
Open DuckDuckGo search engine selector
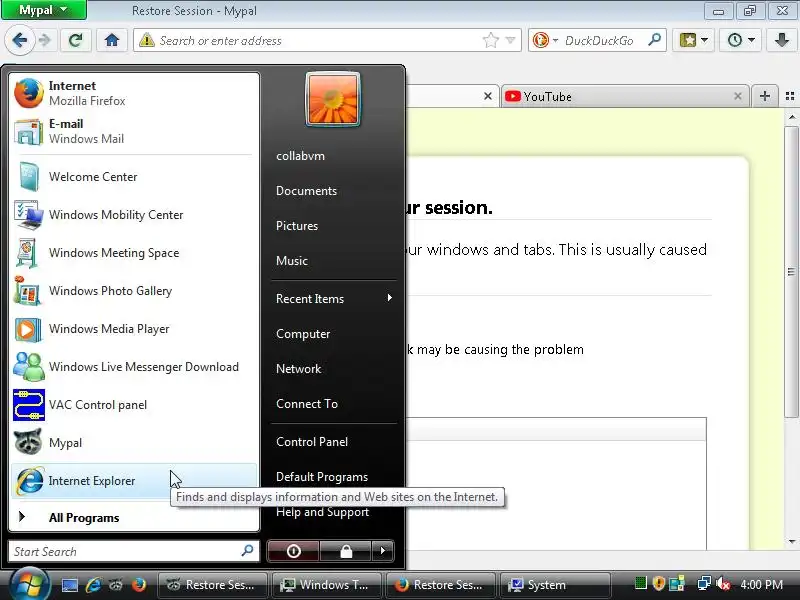pyautogui.click(x=545, y=40)
